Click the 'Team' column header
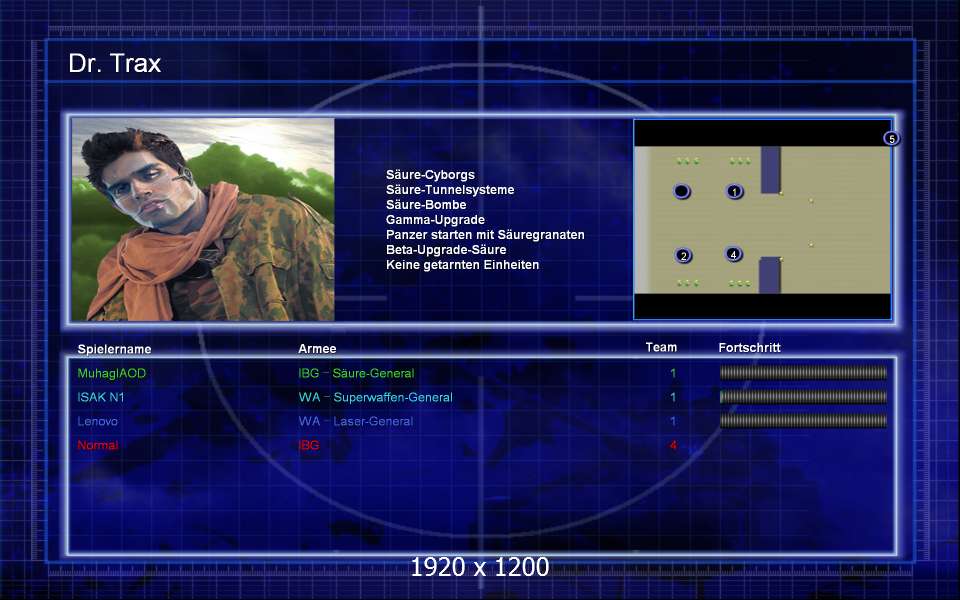 coord(661,347)
